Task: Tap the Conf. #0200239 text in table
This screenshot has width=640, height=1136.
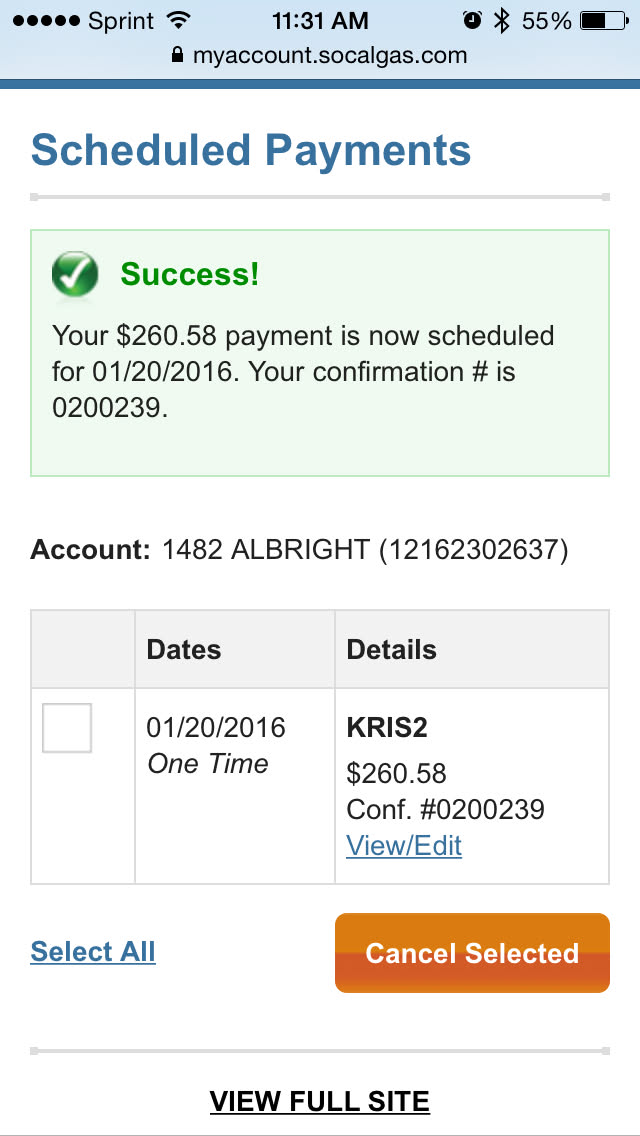Action: point(445,809)
